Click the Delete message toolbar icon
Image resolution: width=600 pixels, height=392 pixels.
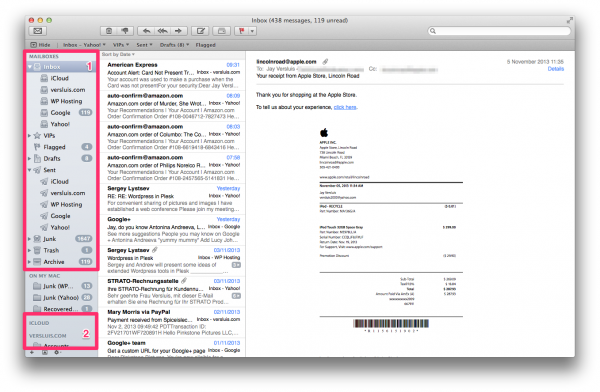[109, 31]
